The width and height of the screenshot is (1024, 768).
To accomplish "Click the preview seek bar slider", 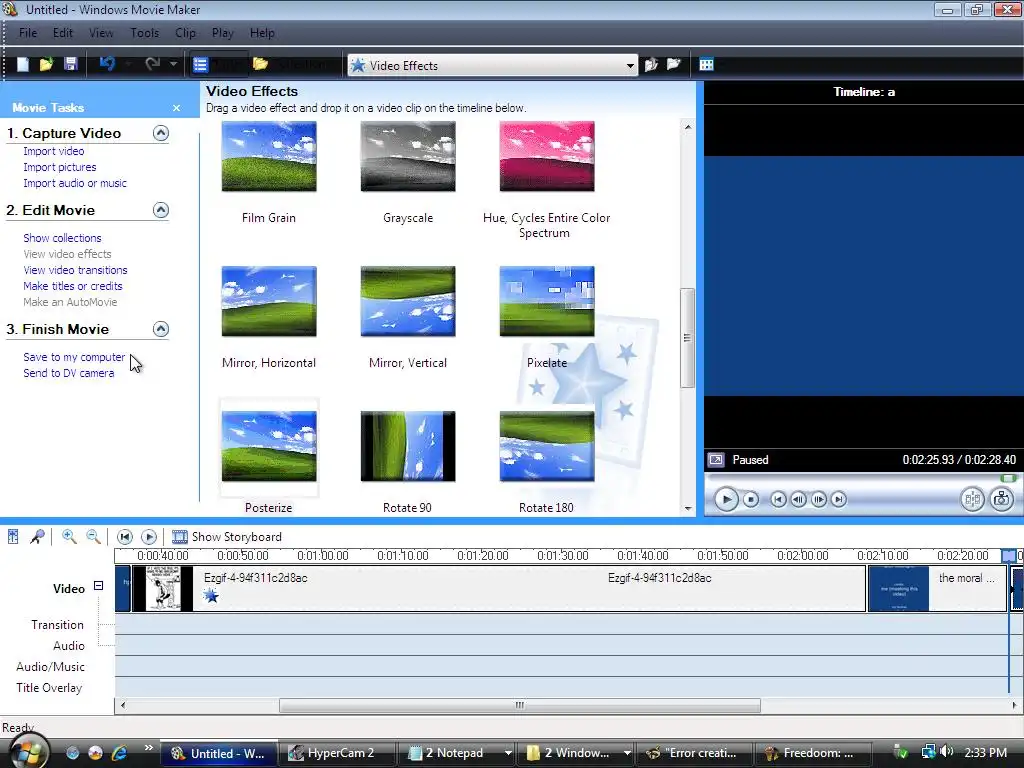I will pyautogui.click(x=1008, y=479).
